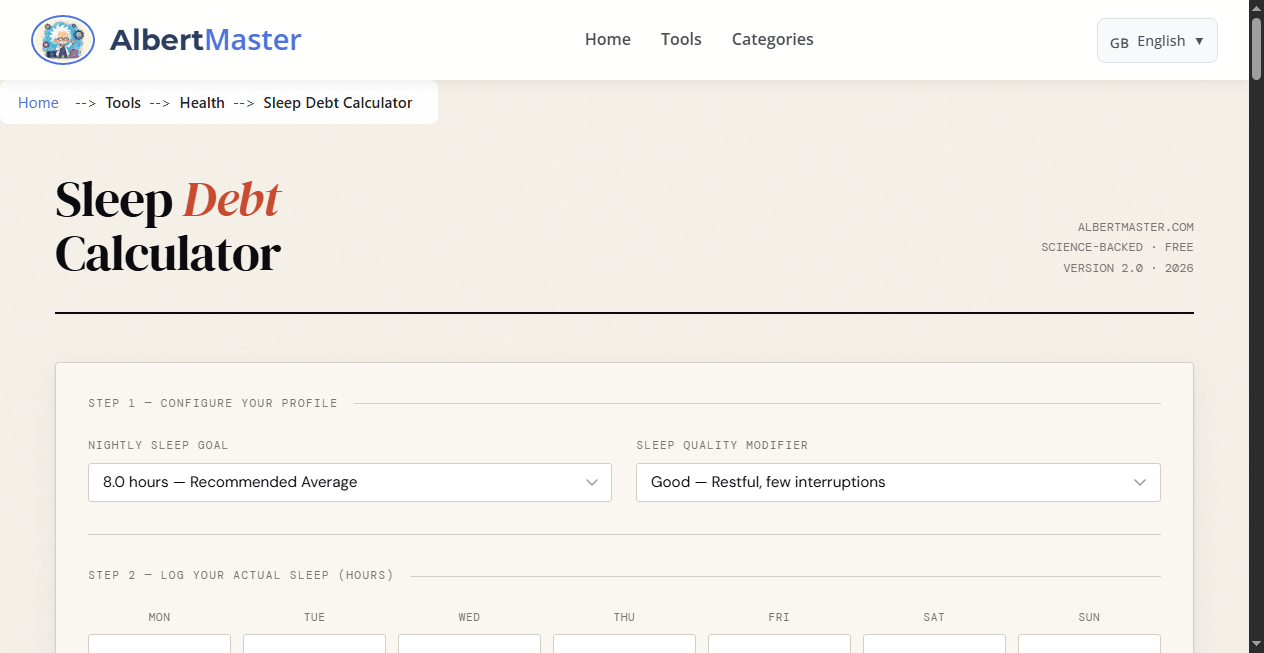Image resolution: width=1264 pixels, height=653 pixels.
Task: Click Home in the breadcrumb trail
Action: click(38, 102)
